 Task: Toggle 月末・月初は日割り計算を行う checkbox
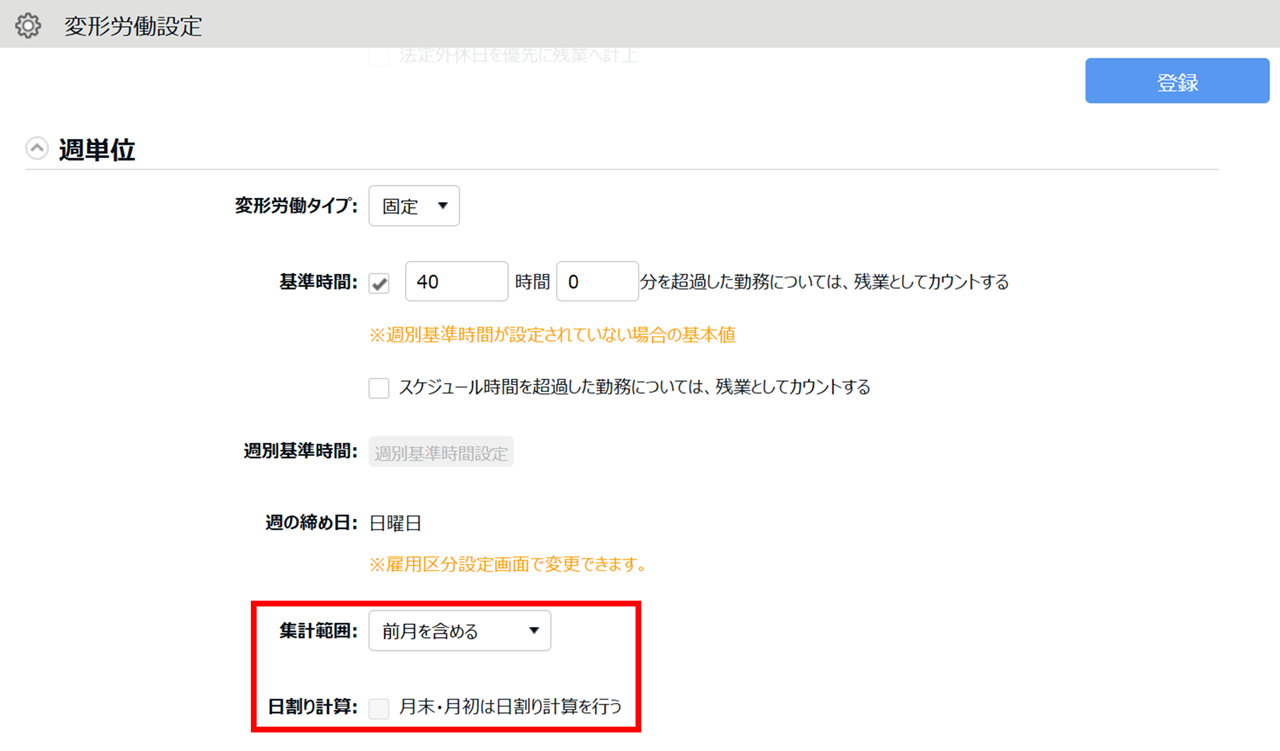[x=379, y=708]
